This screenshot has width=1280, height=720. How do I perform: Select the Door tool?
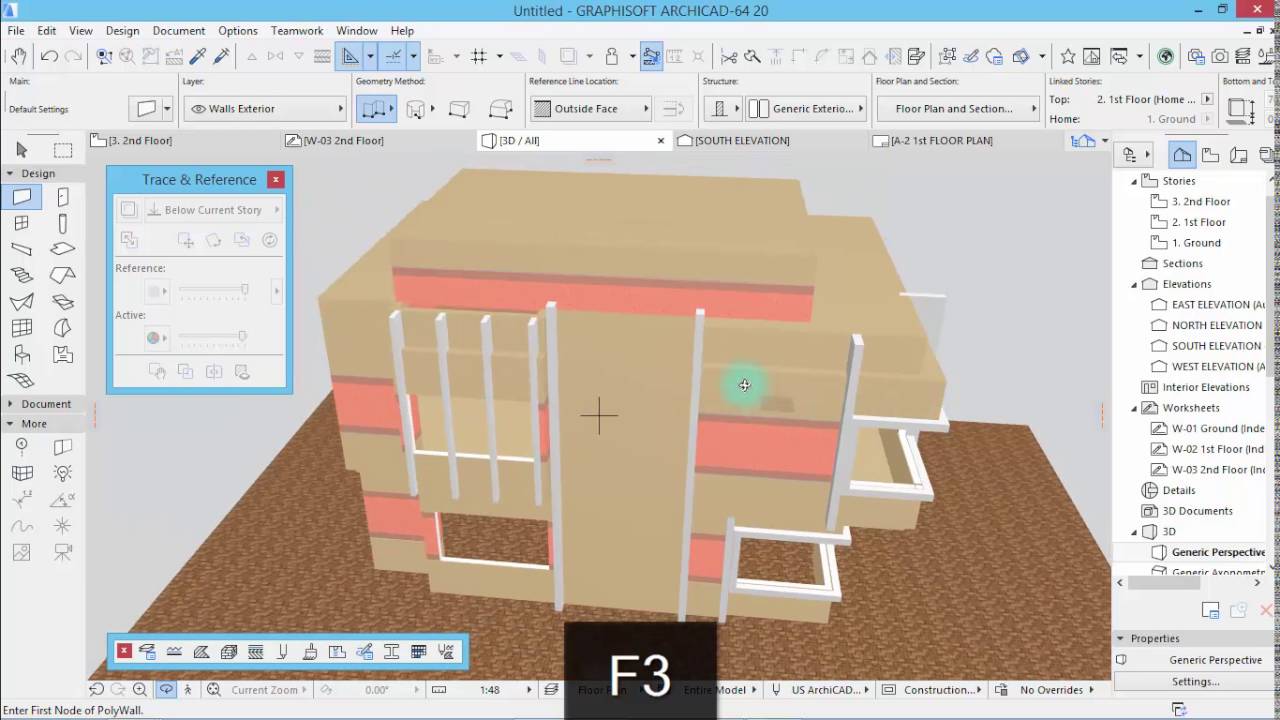[x=63, y=197]
